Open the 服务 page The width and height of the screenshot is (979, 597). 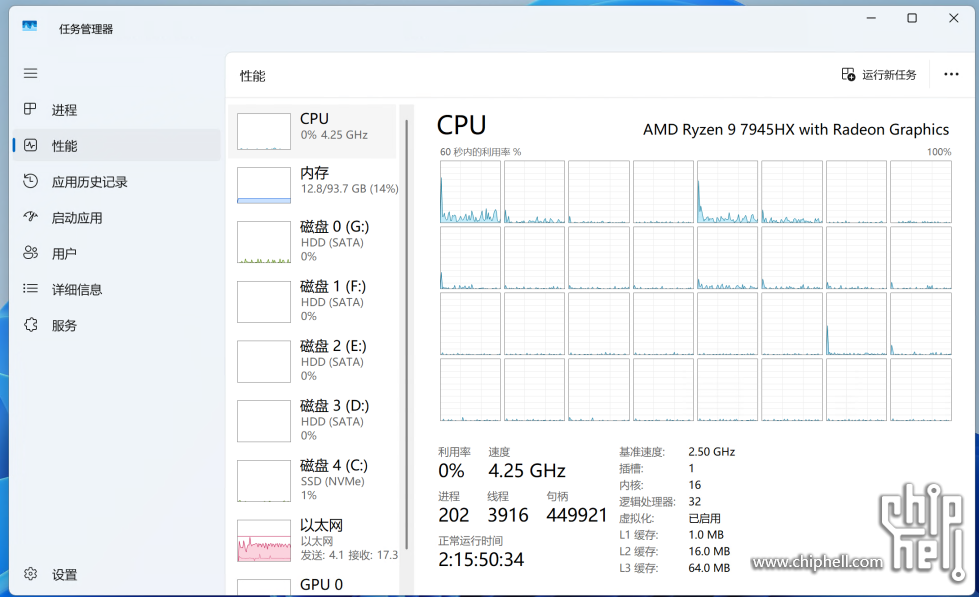(117, 325)
